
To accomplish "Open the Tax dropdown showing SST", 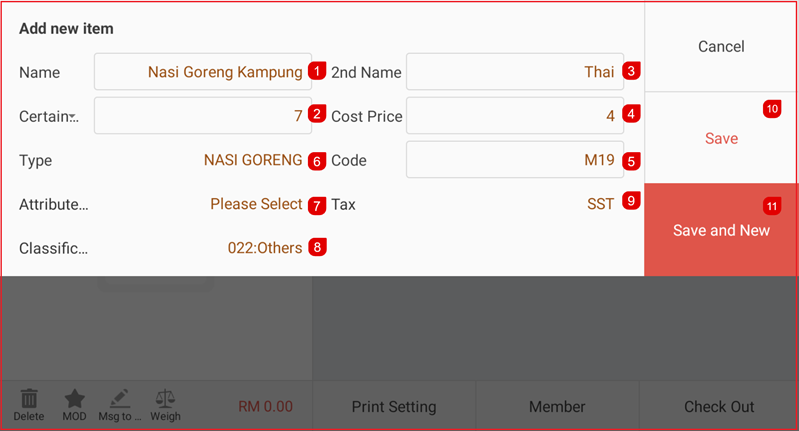I will (x=600, y=204).
